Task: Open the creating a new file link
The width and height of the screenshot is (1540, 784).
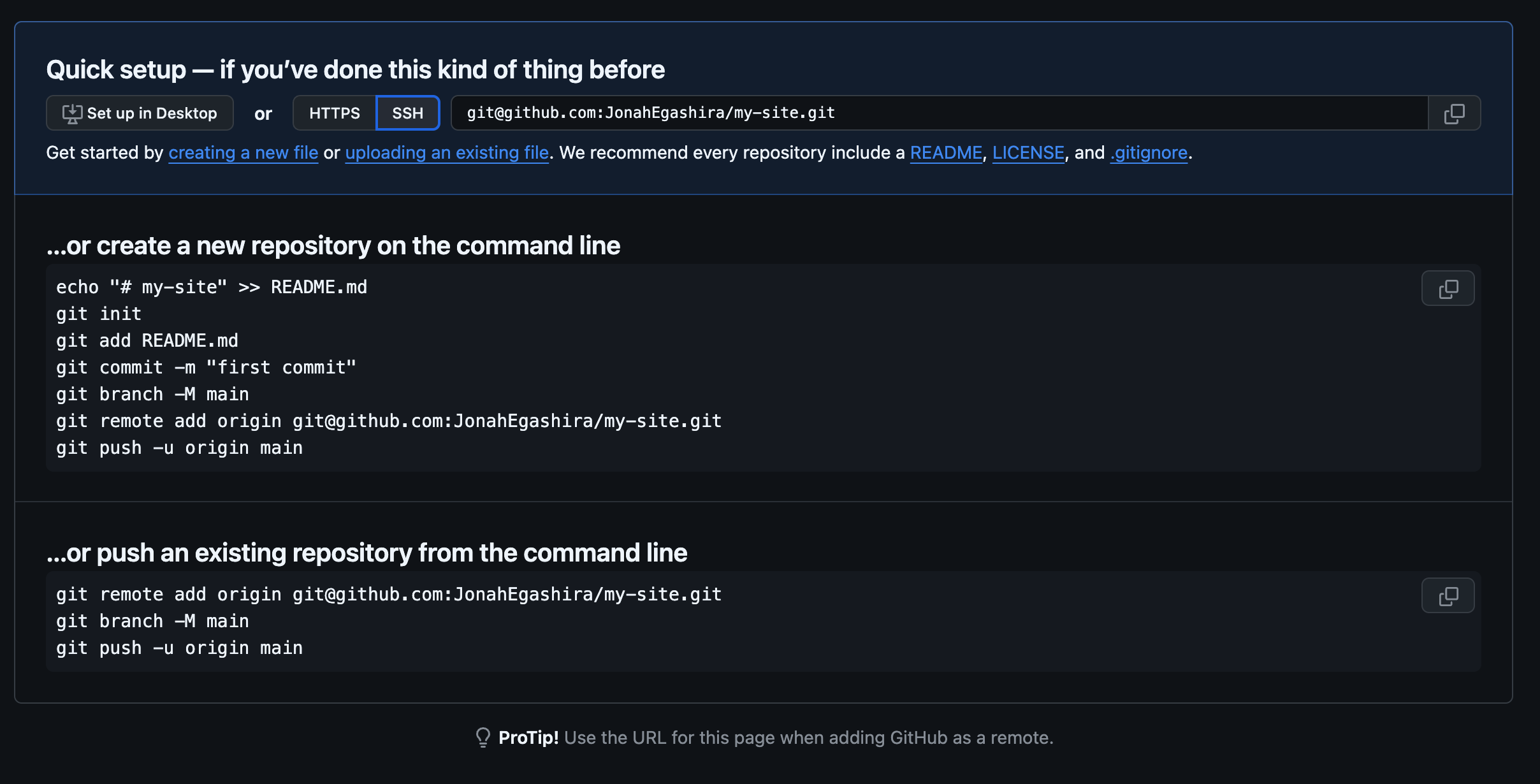Action: tap(243, 152)
